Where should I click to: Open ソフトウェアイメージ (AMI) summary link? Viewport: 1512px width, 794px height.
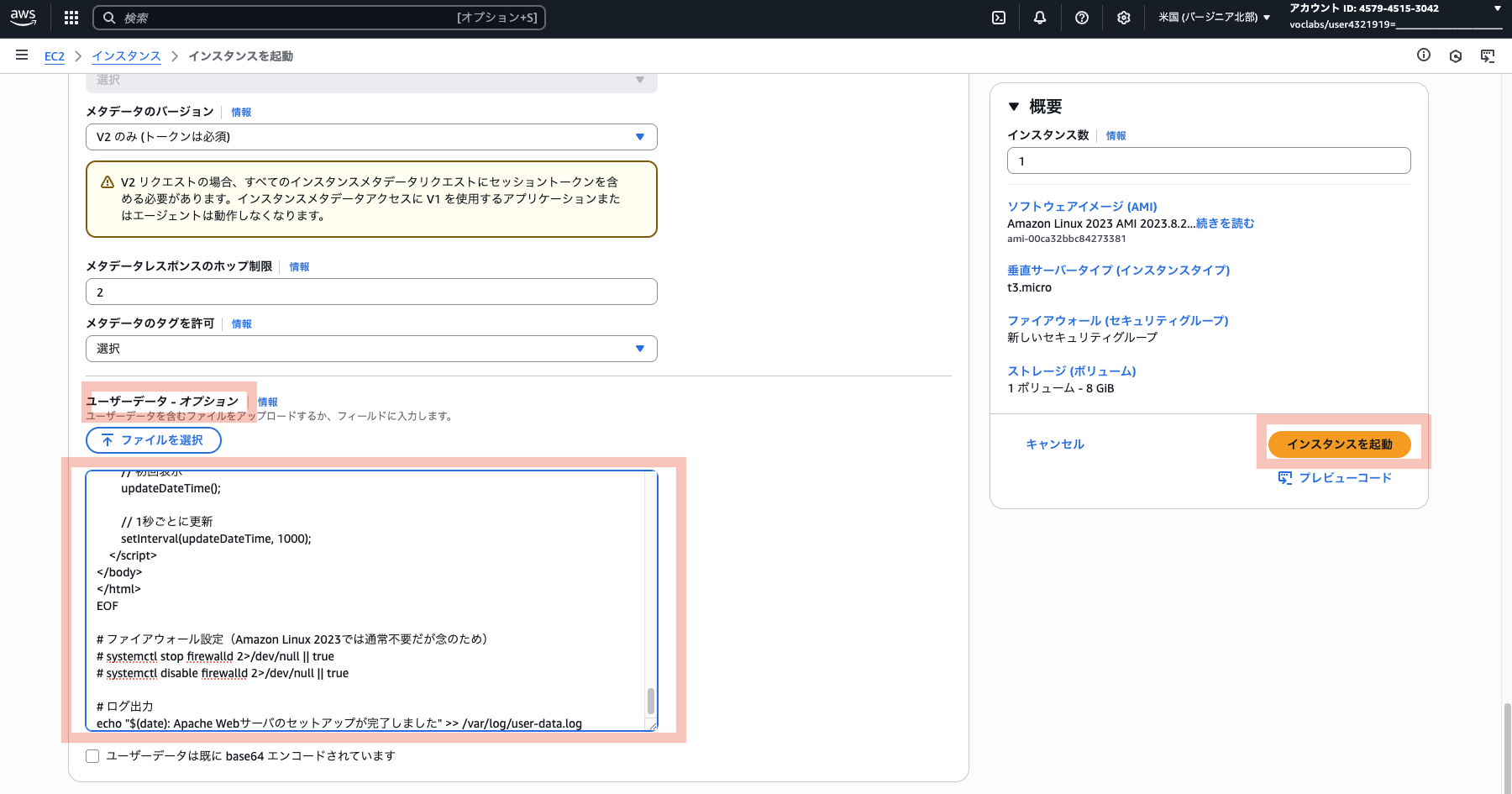coord(1082,207)
